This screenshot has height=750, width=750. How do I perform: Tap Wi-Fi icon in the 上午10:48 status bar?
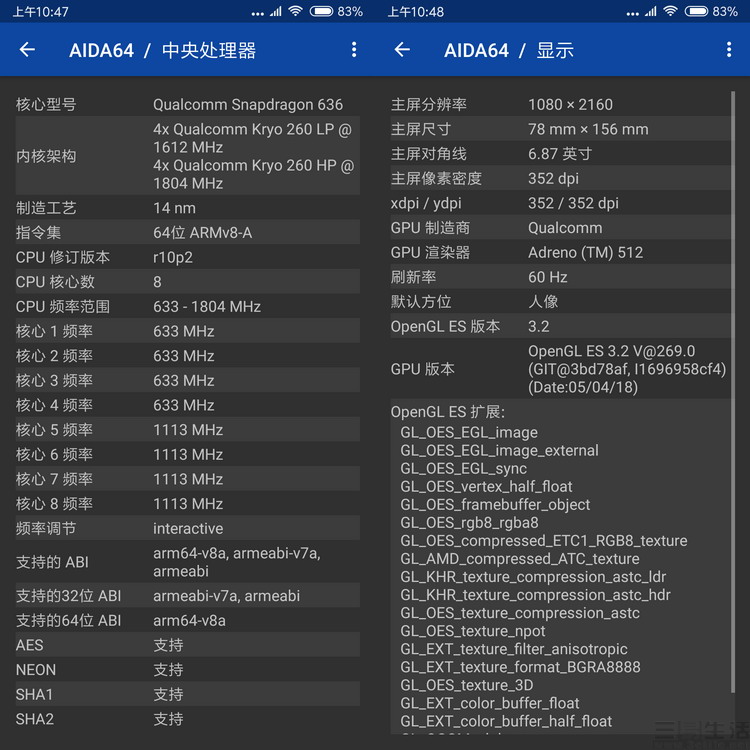(670, 11)
